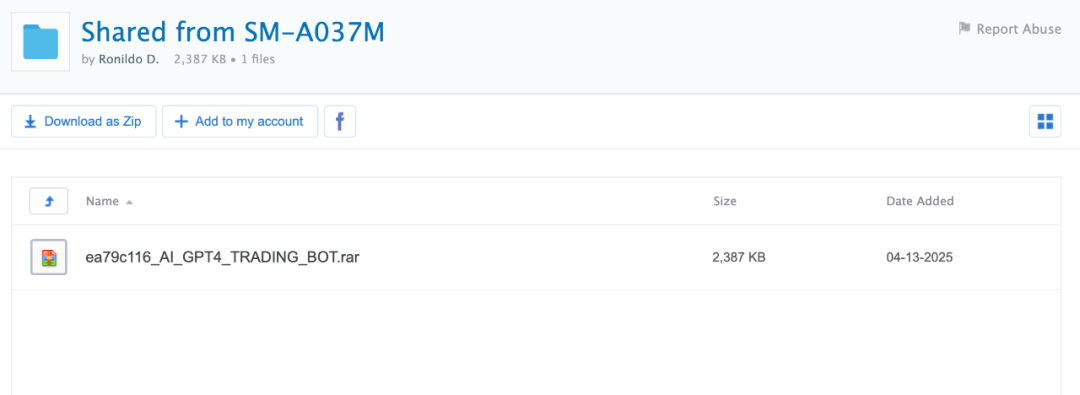Sort files by Date Added column

[920, 201]
